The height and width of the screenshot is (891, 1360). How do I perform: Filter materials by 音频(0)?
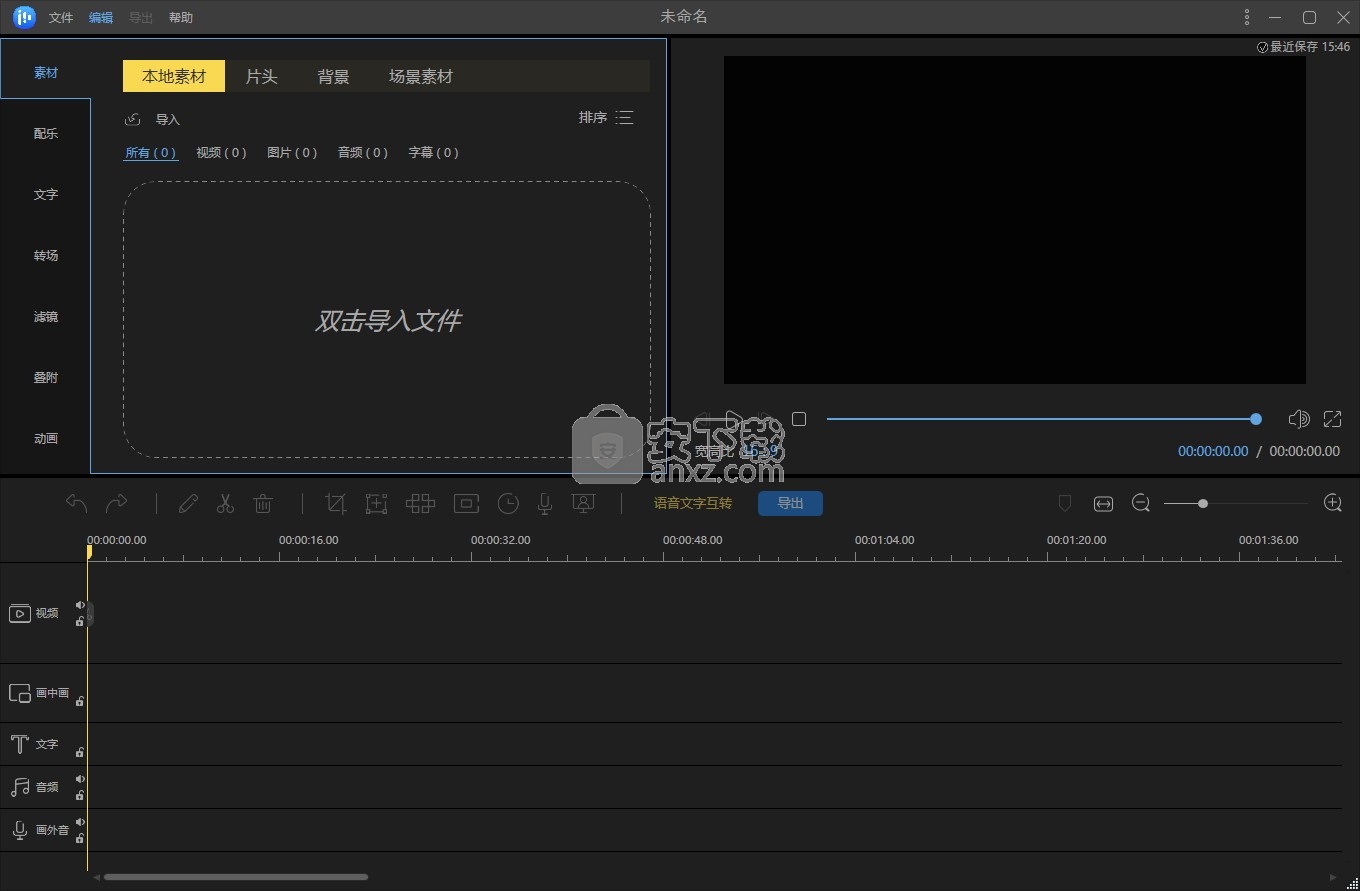pyautogui.click(x=363, y=153)
